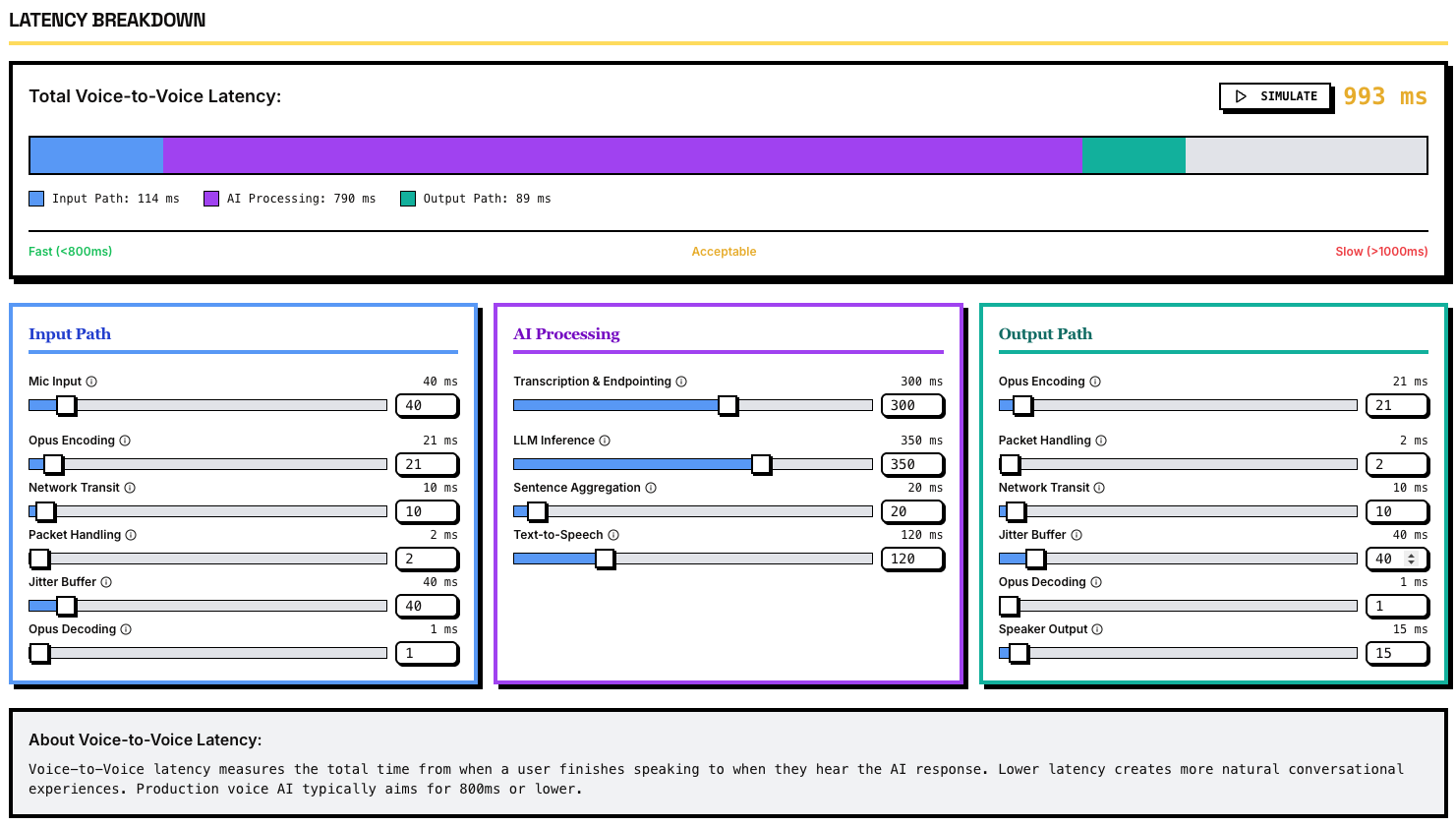Click info icon next to Mic Input
Viewport: 1456px width, 826px height.
click(x=91, y=382)
